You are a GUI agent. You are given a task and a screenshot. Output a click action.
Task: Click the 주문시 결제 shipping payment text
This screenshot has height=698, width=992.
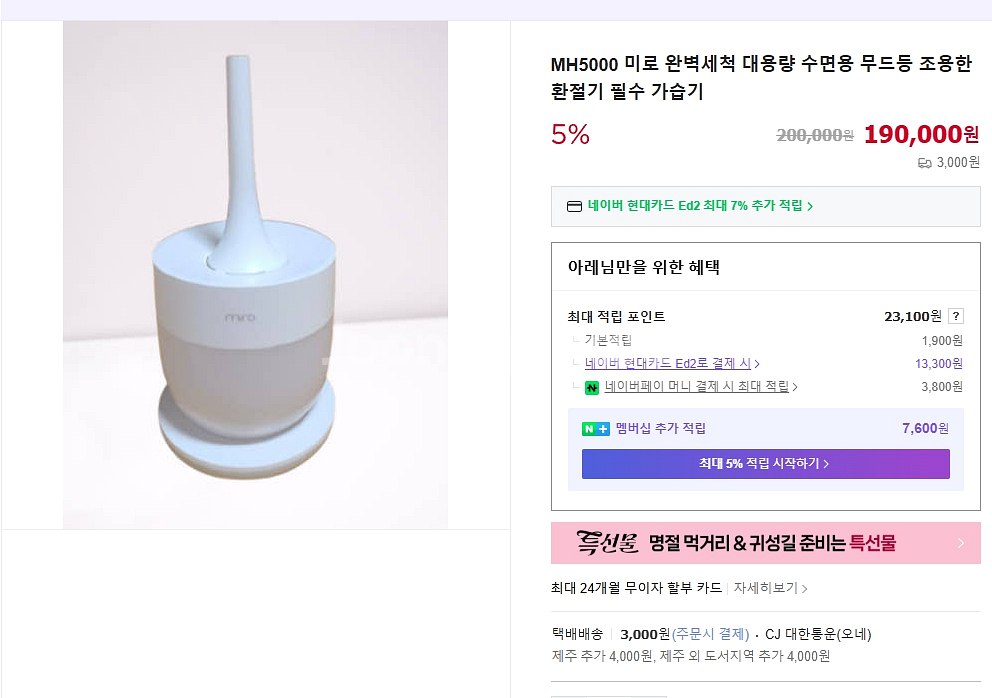click(710, 634)
